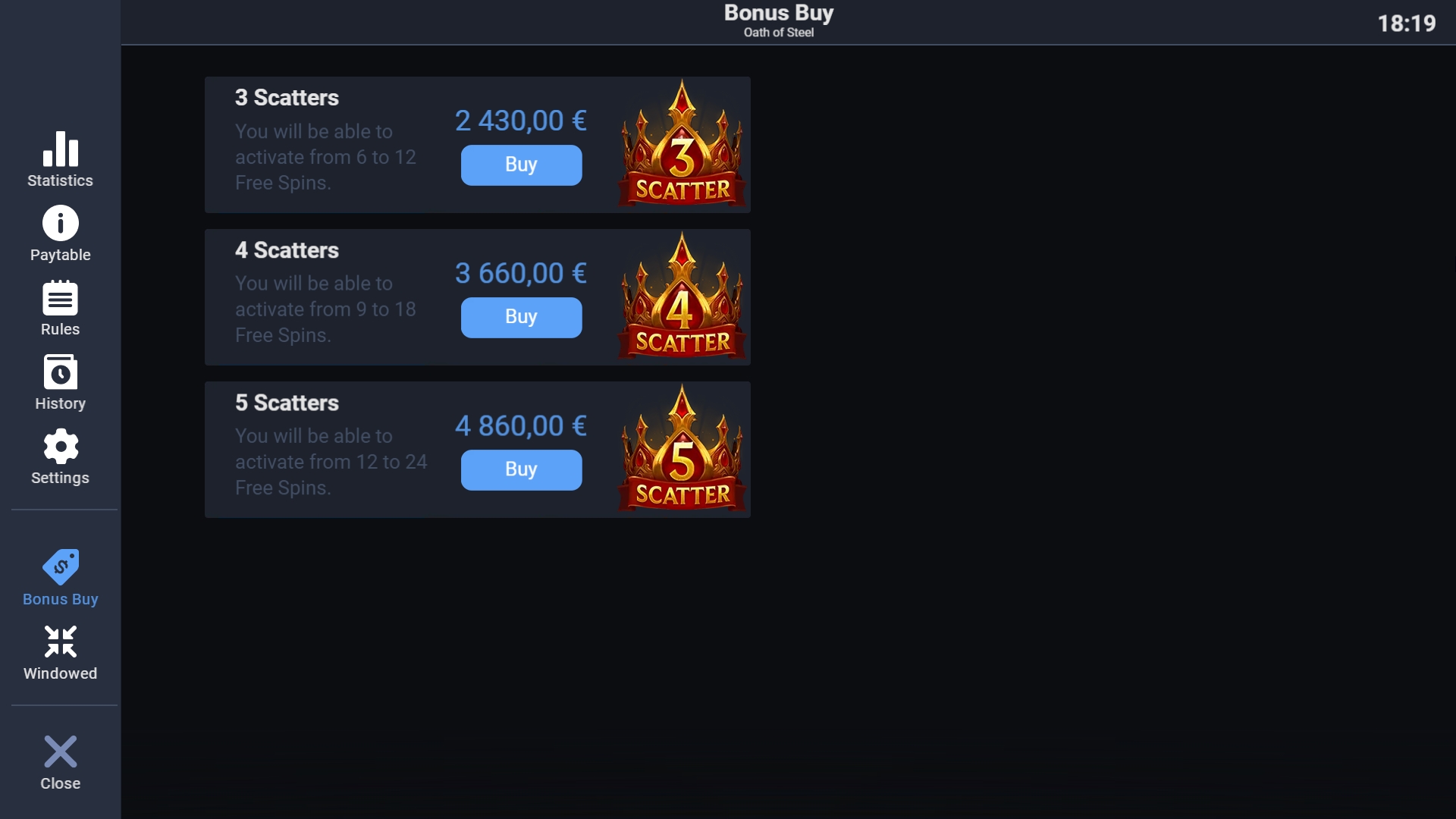Open the Paytable info icon
The height and width of the screenshot is (819, 1456).
tap(61, 223)
